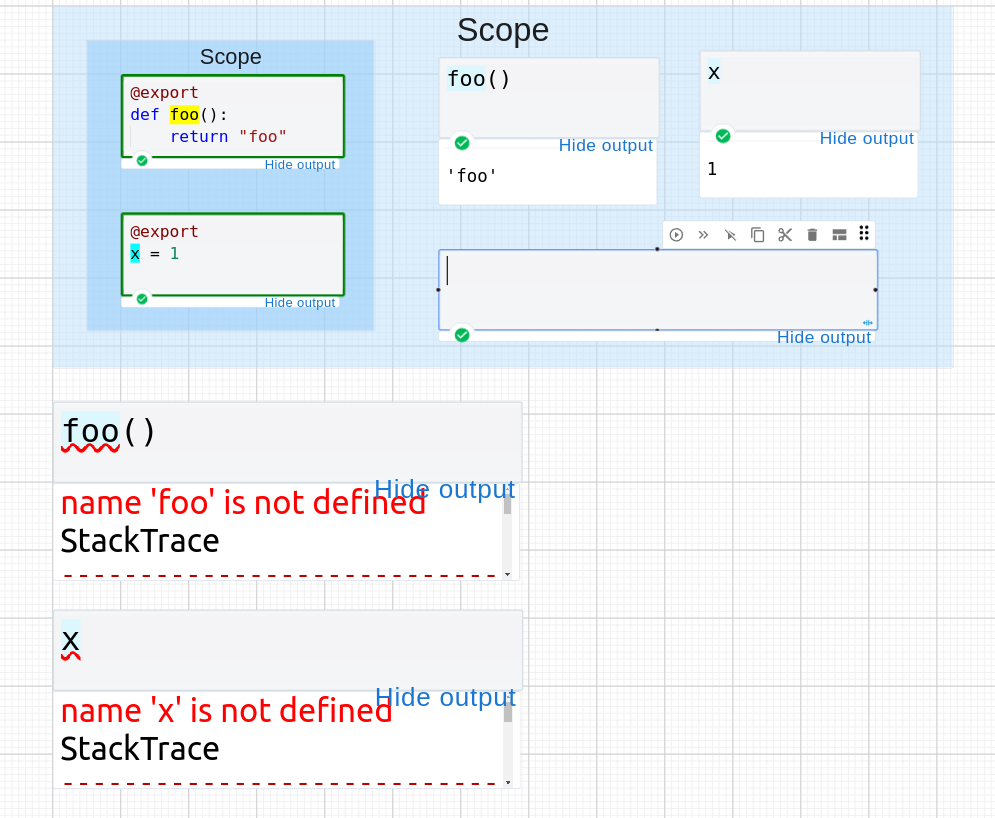Delete the selected cell with trash icon
This screenshot has height=818, width=995.
(x=812, y=235)
